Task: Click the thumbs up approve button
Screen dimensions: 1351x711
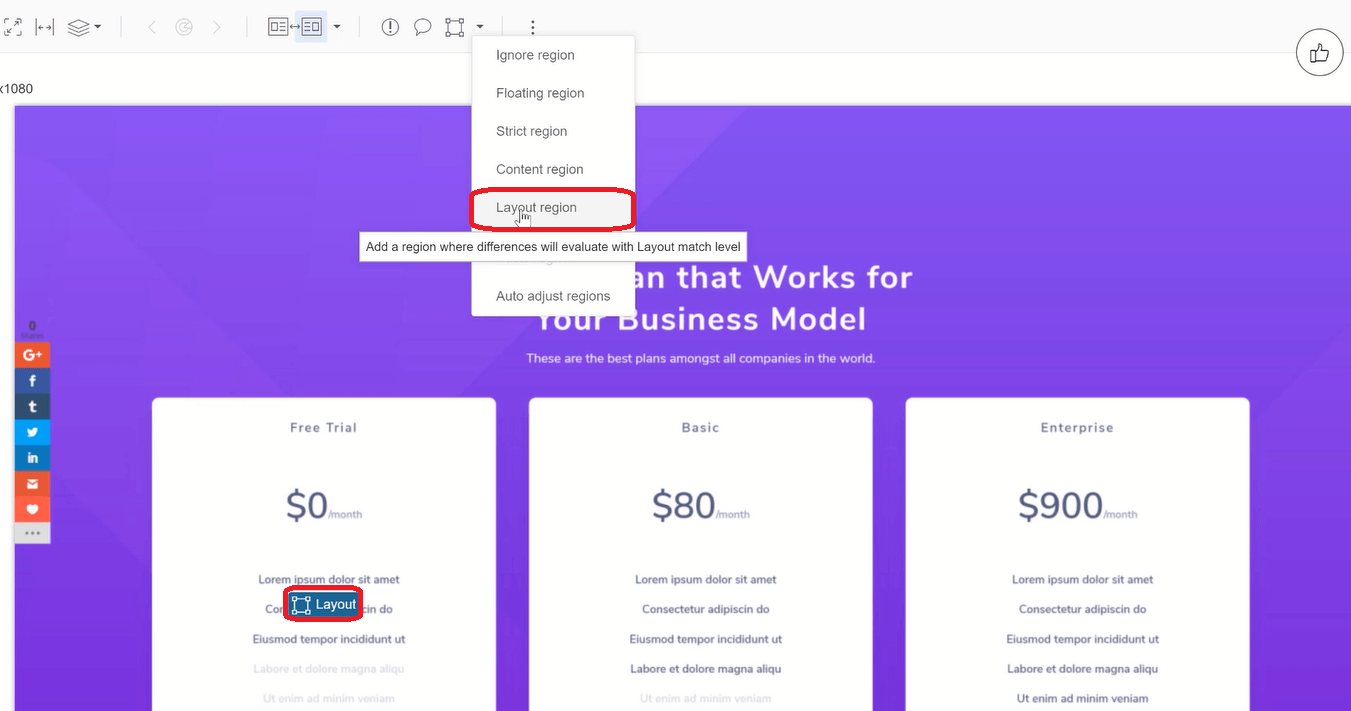Action: [1319, 53]
